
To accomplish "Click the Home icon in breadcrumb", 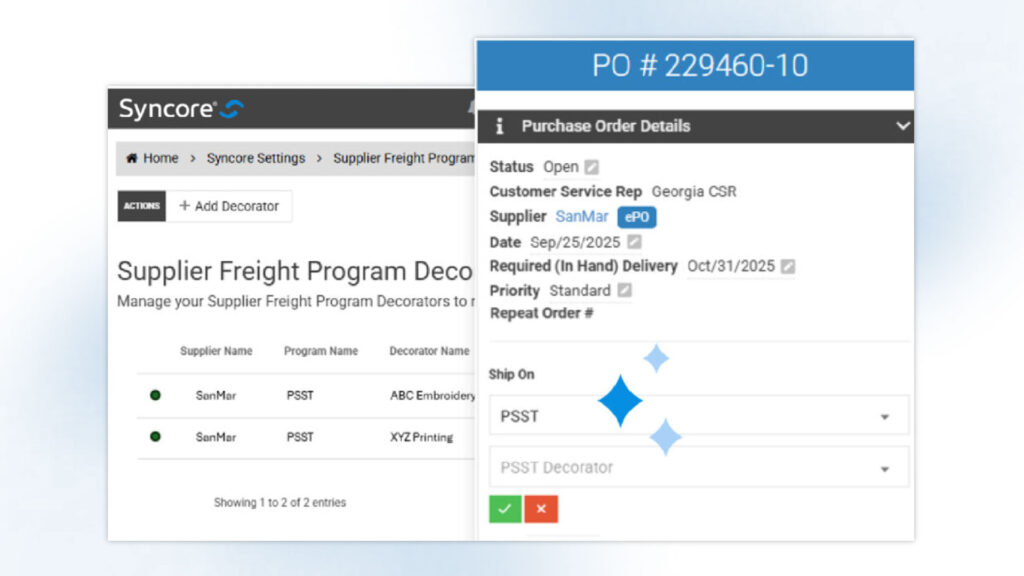I will tap(132, 158).
